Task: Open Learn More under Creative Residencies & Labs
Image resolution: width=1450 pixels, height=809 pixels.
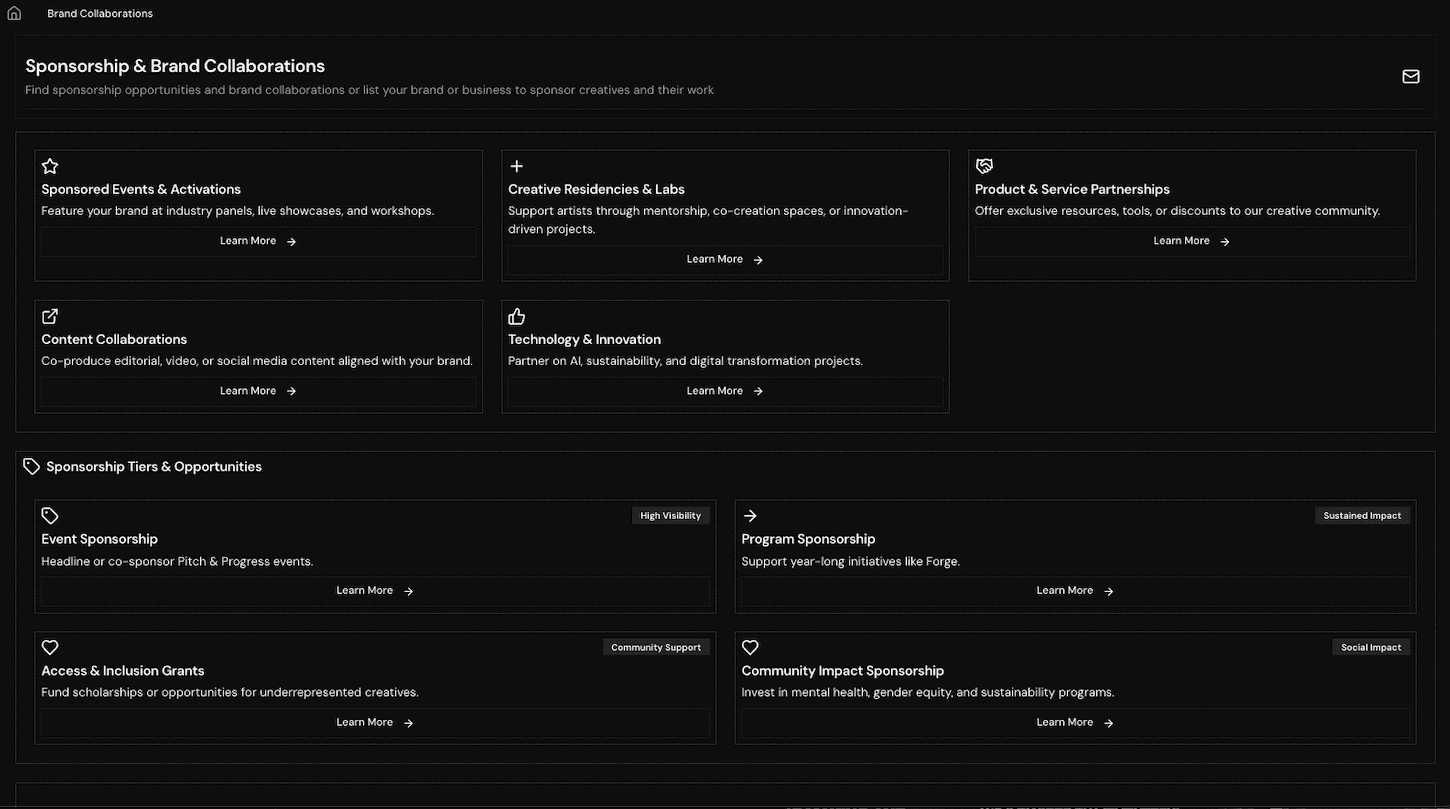Action: tap(725, 260)
